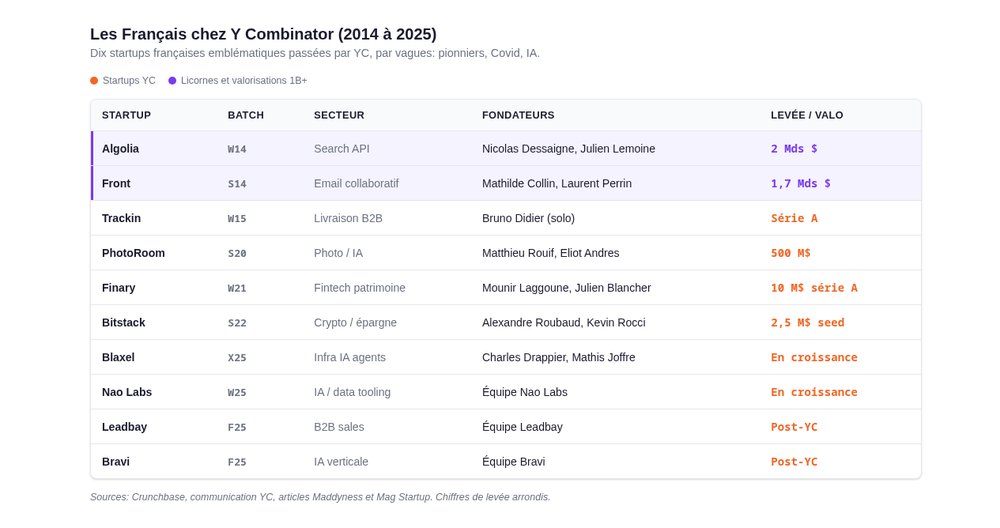The width and height of the screenshot is (1000, 528).
Task: Click the S22 batch cell
Action: click(x=237, y=323)
